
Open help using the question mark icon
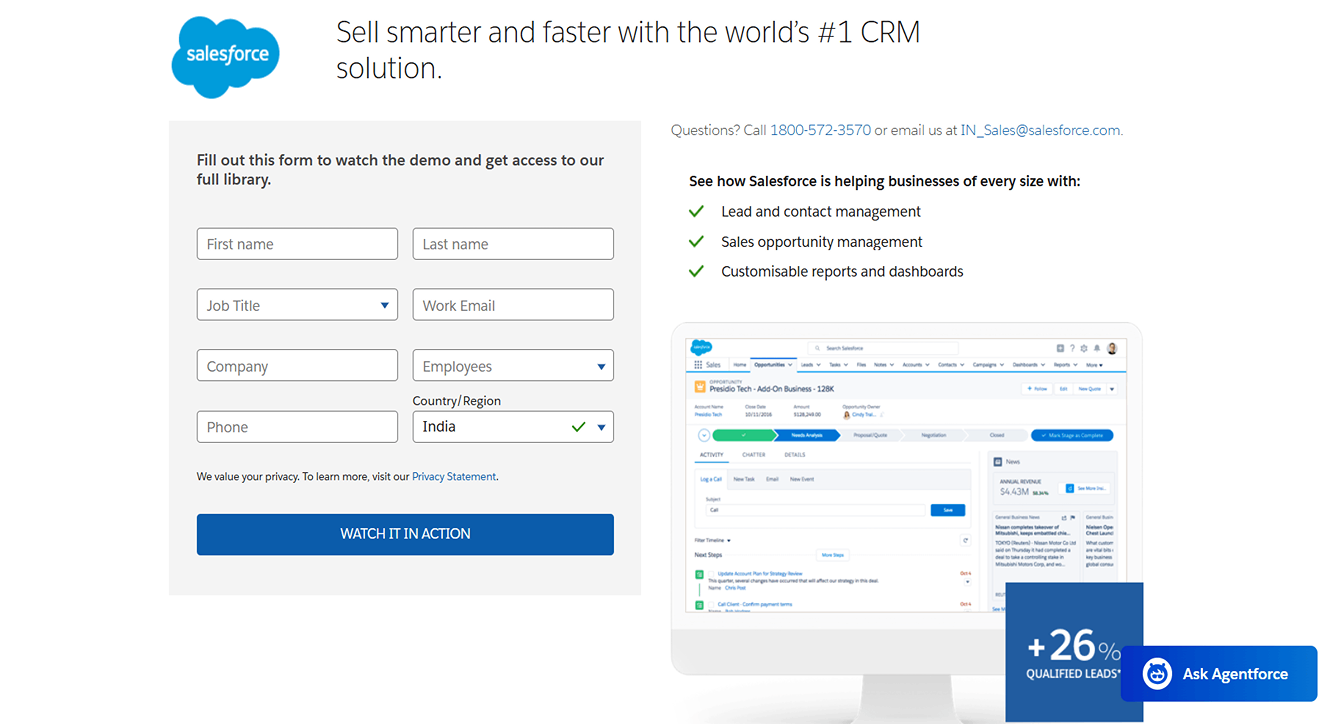[x=1072, y=349]
